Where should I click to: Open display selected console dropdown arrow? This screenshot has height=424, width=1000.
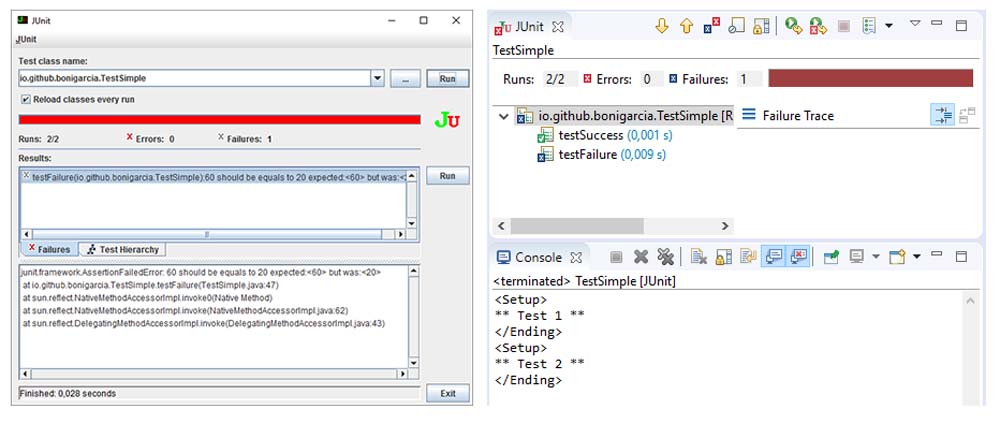[x=876, y=257]
